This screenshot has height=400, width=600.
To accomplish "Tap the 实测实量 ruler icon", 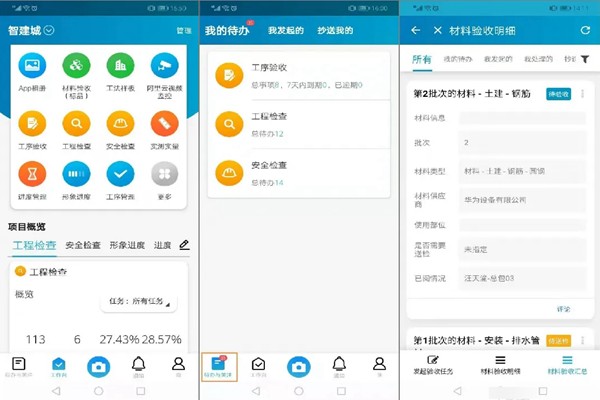I will (x=164, y=123).
